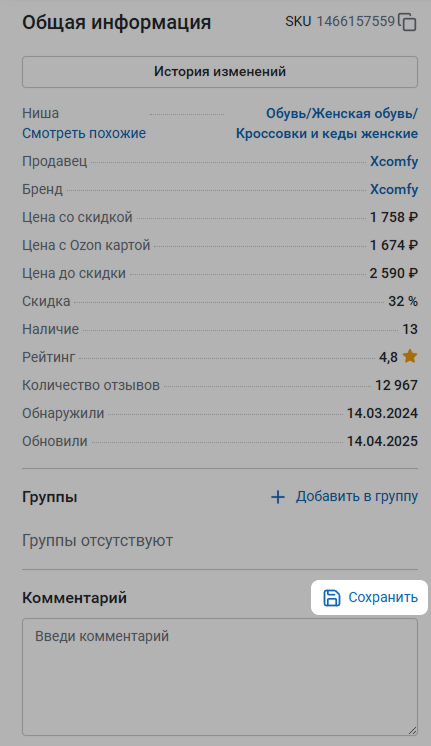Click Добавить в группу link

[x=357, y=496]
